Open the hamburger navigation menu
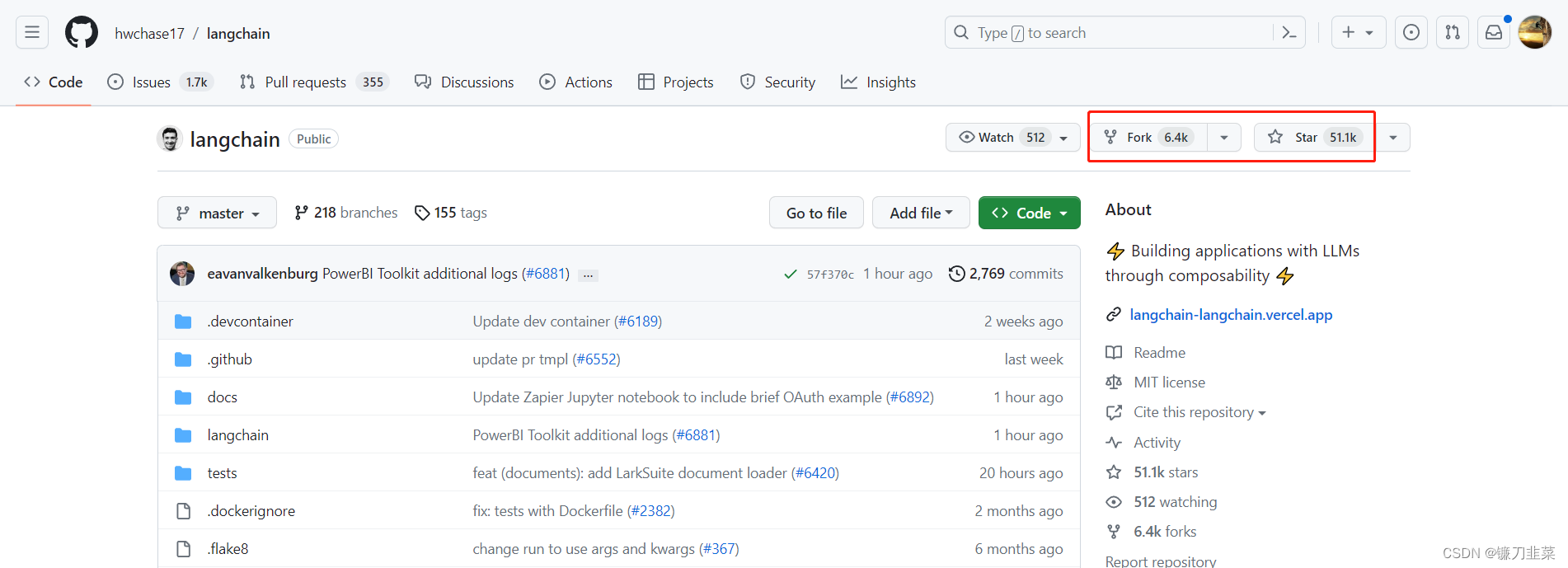The width and height of the screenshot is (1568, 568). pos(32,33)
